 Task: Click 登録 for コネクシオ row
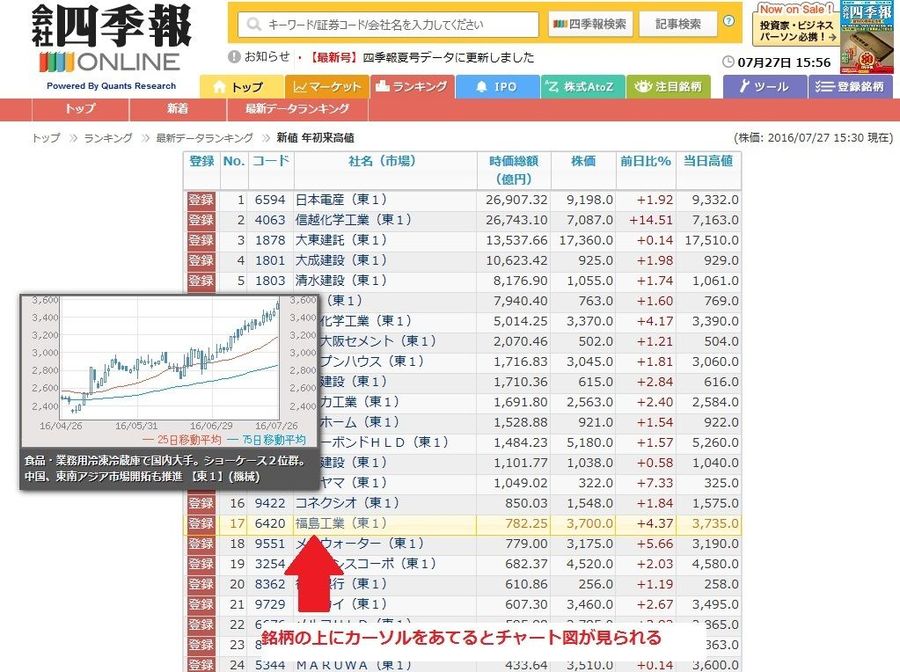pyautogui.click(x=201, y=503)
